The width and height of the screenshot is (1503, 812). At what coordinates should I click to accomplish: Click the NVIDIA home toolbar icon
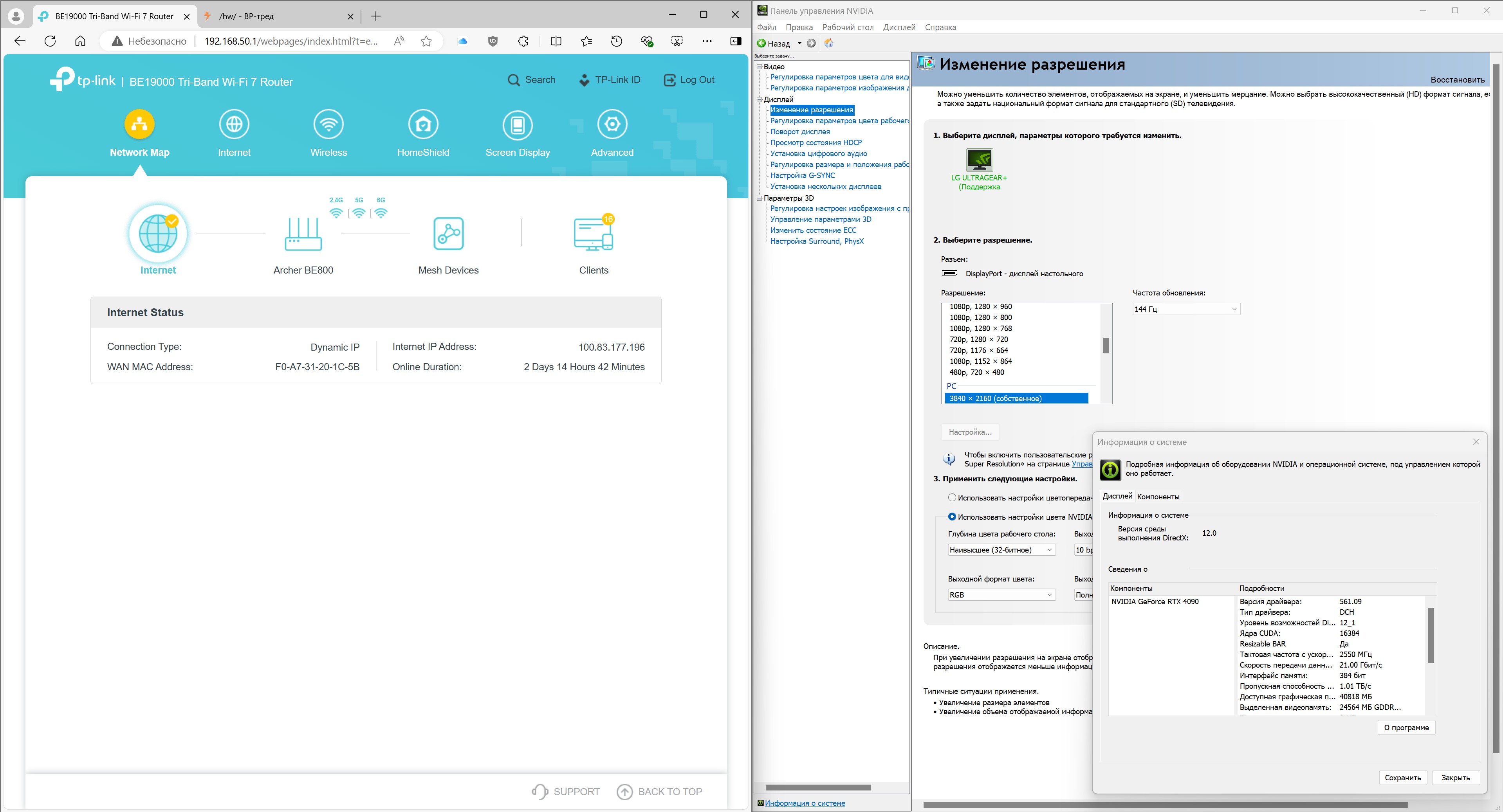[x=829, y=43]
